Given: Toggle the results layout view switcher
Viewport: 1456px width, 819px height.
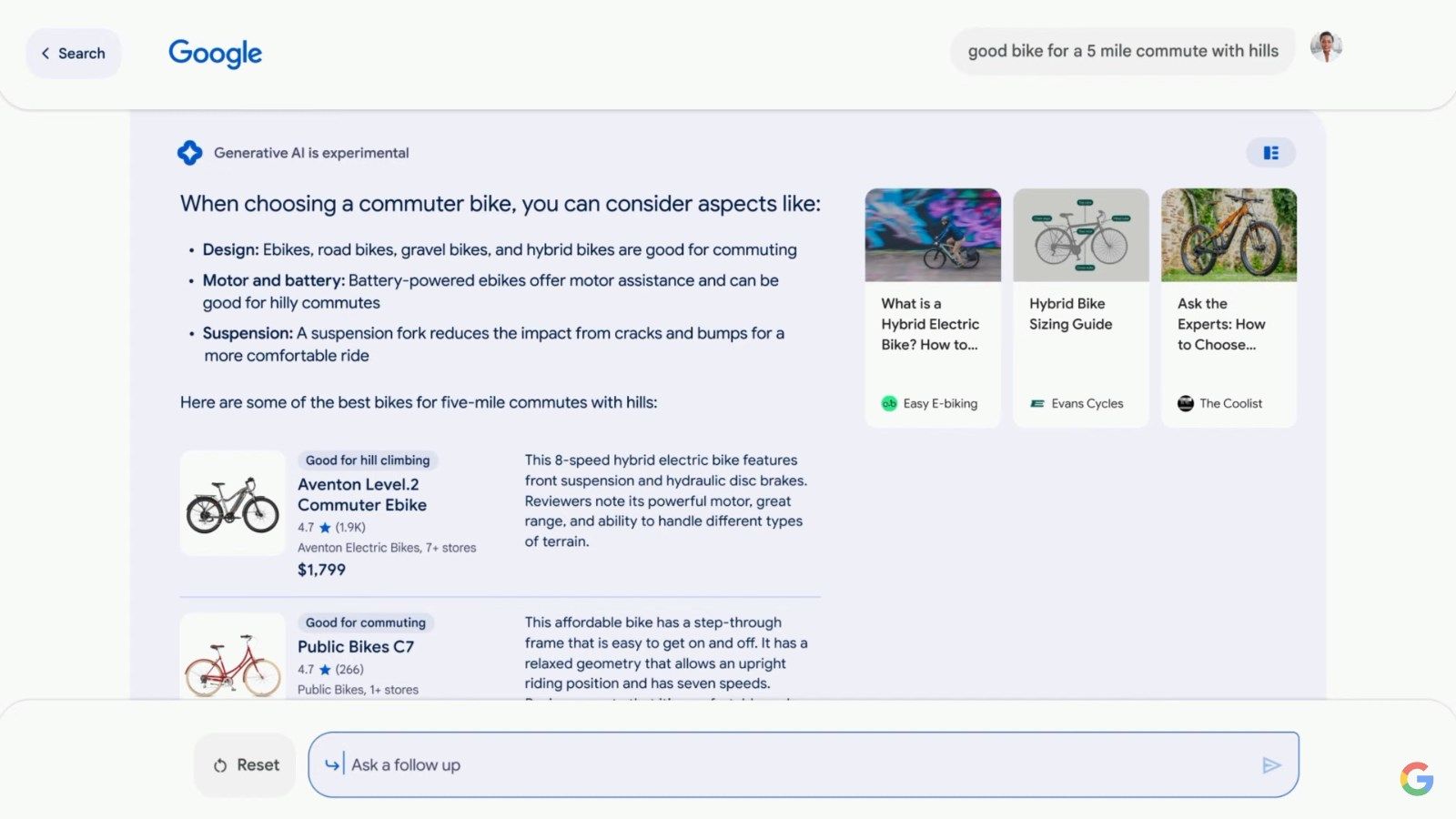Looking at the screenshot, I should coord(1271,152).
